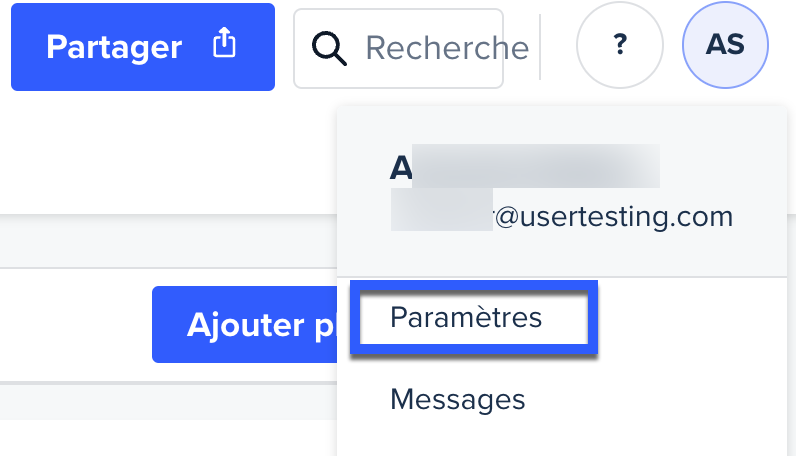Viewport: 796px width, 456px height.
Task: Select Paramètres in the account menu
Action: pyautogui.click(x=466, y=318)
